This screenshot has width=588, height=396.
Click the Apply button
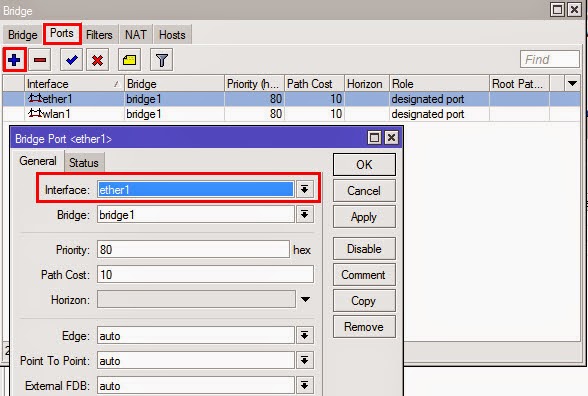pos(364,216)
